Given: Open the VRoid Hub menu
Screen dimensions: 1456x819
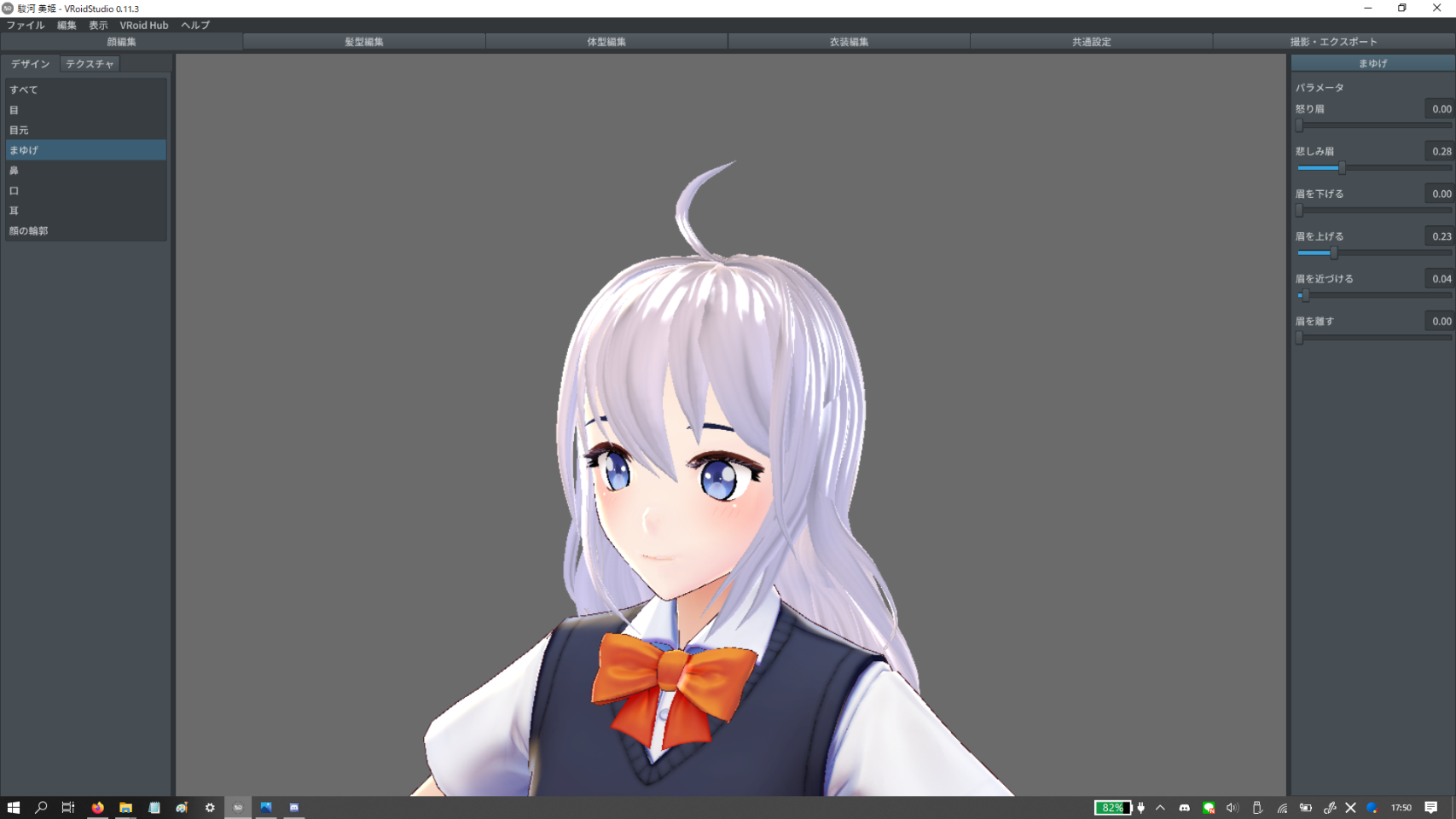Looking at the screenshot, I should 143,26.
